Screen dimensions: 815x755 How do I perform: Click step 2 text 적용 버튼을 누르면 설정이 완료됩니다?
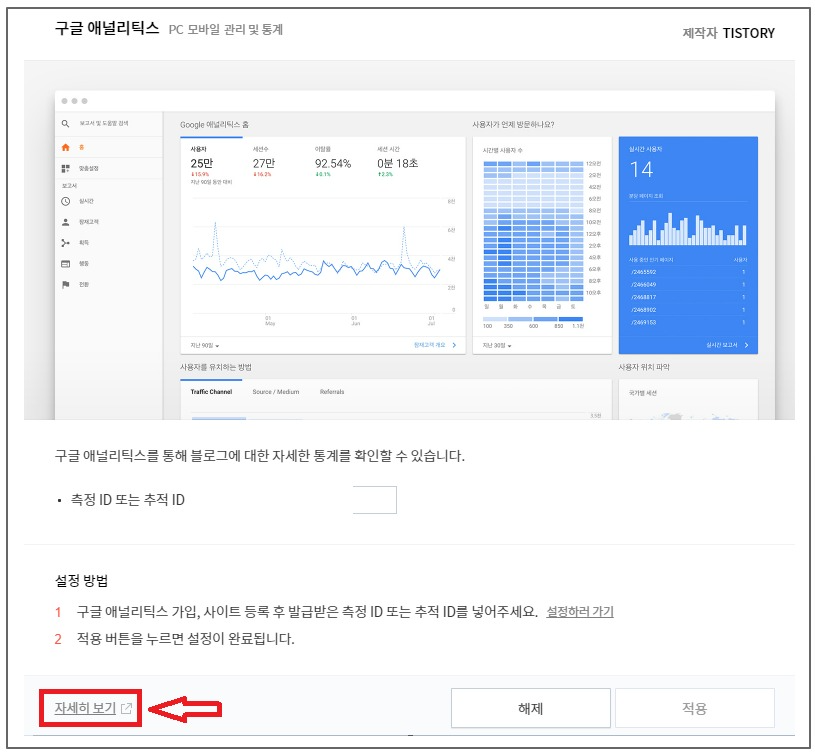coord(186,639)
